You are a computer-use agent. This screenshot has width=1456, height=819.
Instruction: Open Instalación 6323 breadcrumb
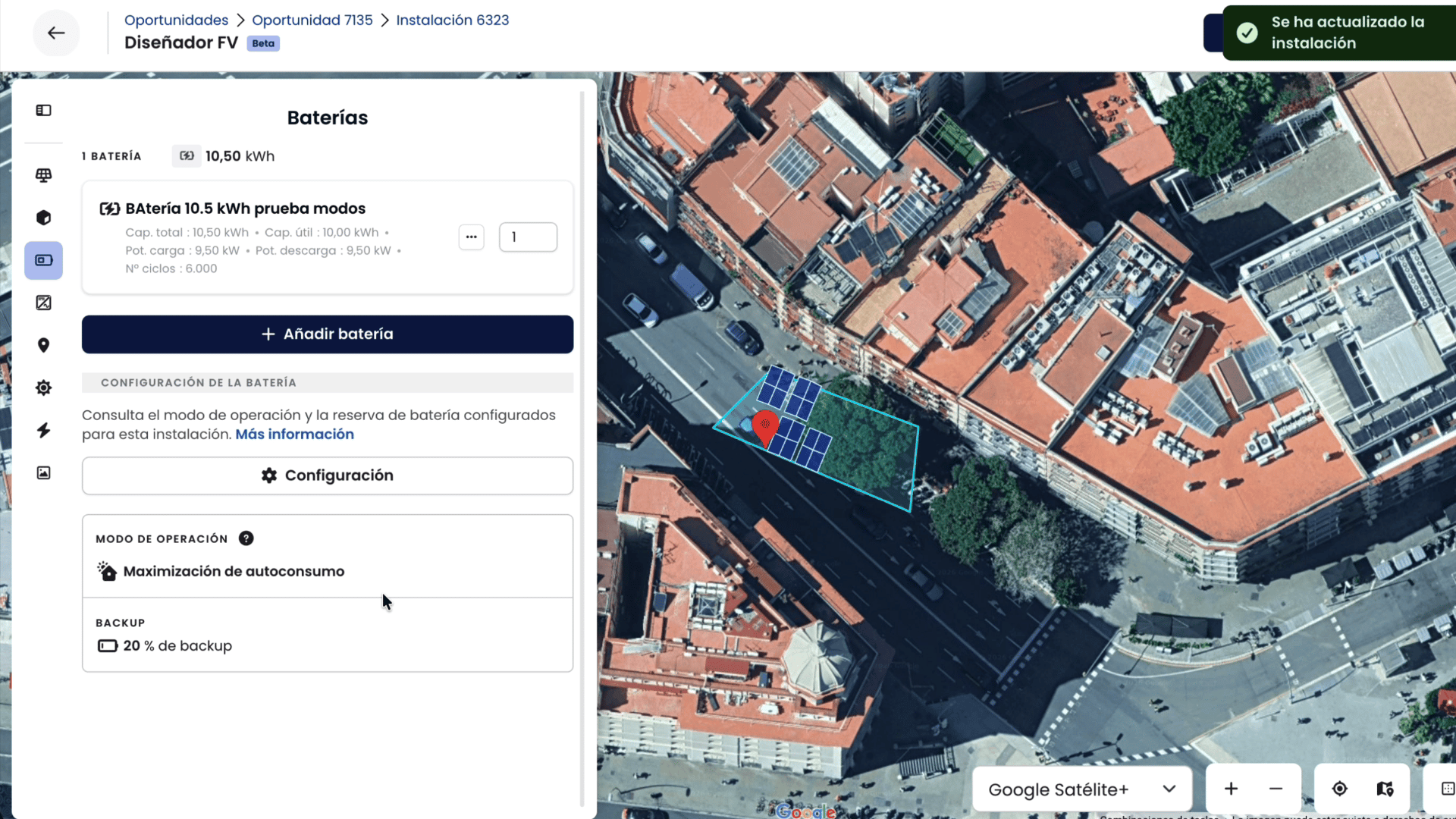pos(453,20)
